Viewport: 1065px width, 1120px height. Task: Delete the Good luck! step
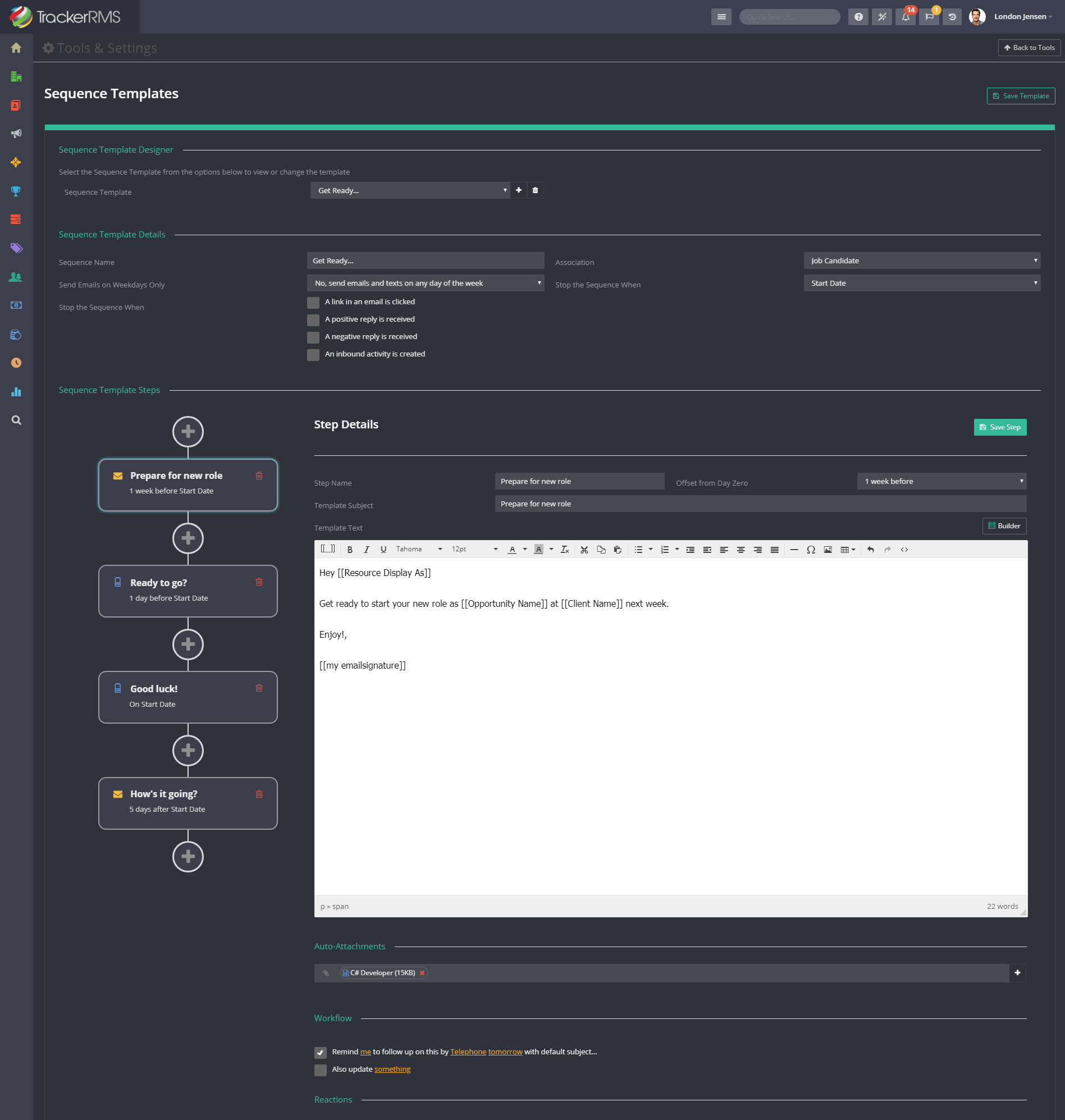(259, 688)
